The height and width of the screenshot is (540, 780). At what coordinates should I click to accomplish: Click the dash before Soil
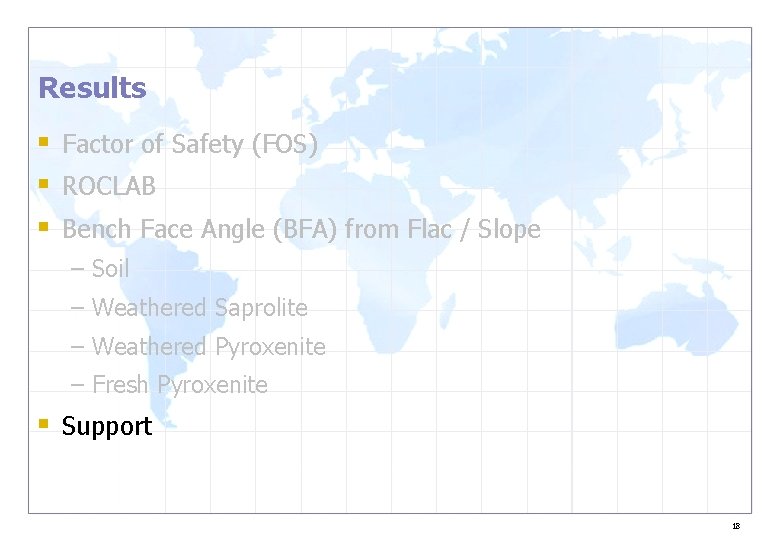click(x=79, y=269)
